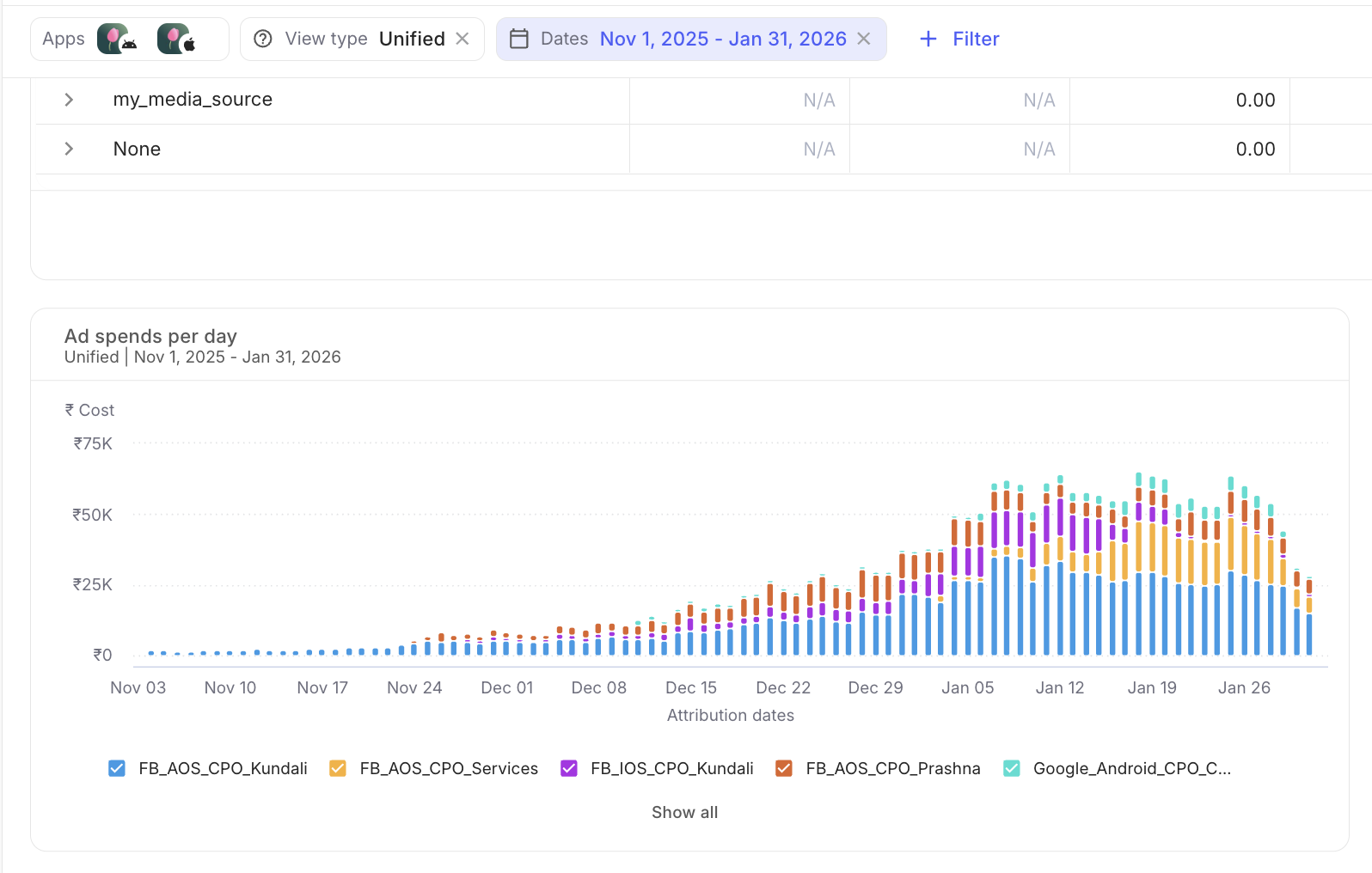1372x873 pixels.
Task: Toggle FB_AOS_CPO_Kundali legend checkbox
Action: (117, 768)
